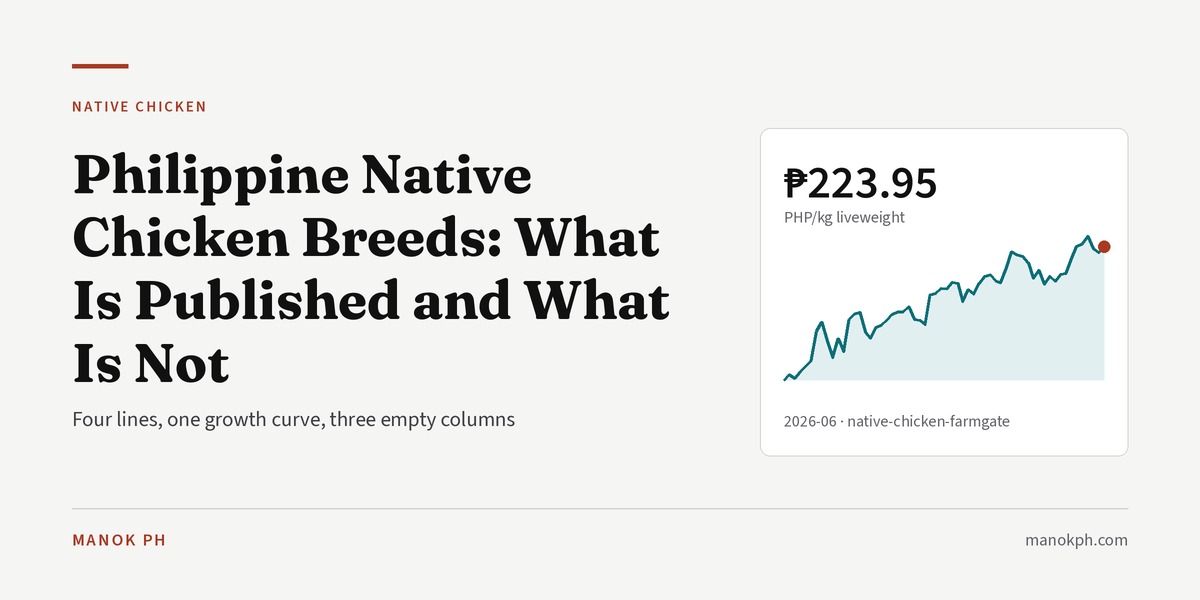Click the price chart card
1200x600 pixels.
tap(944, 292)
